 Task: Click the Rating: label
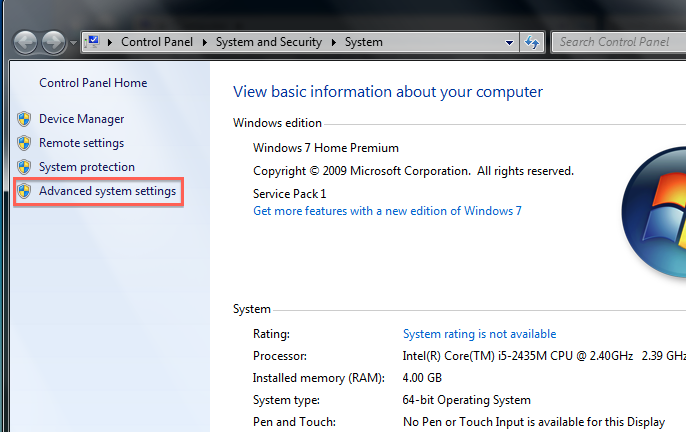click(271, 334)
